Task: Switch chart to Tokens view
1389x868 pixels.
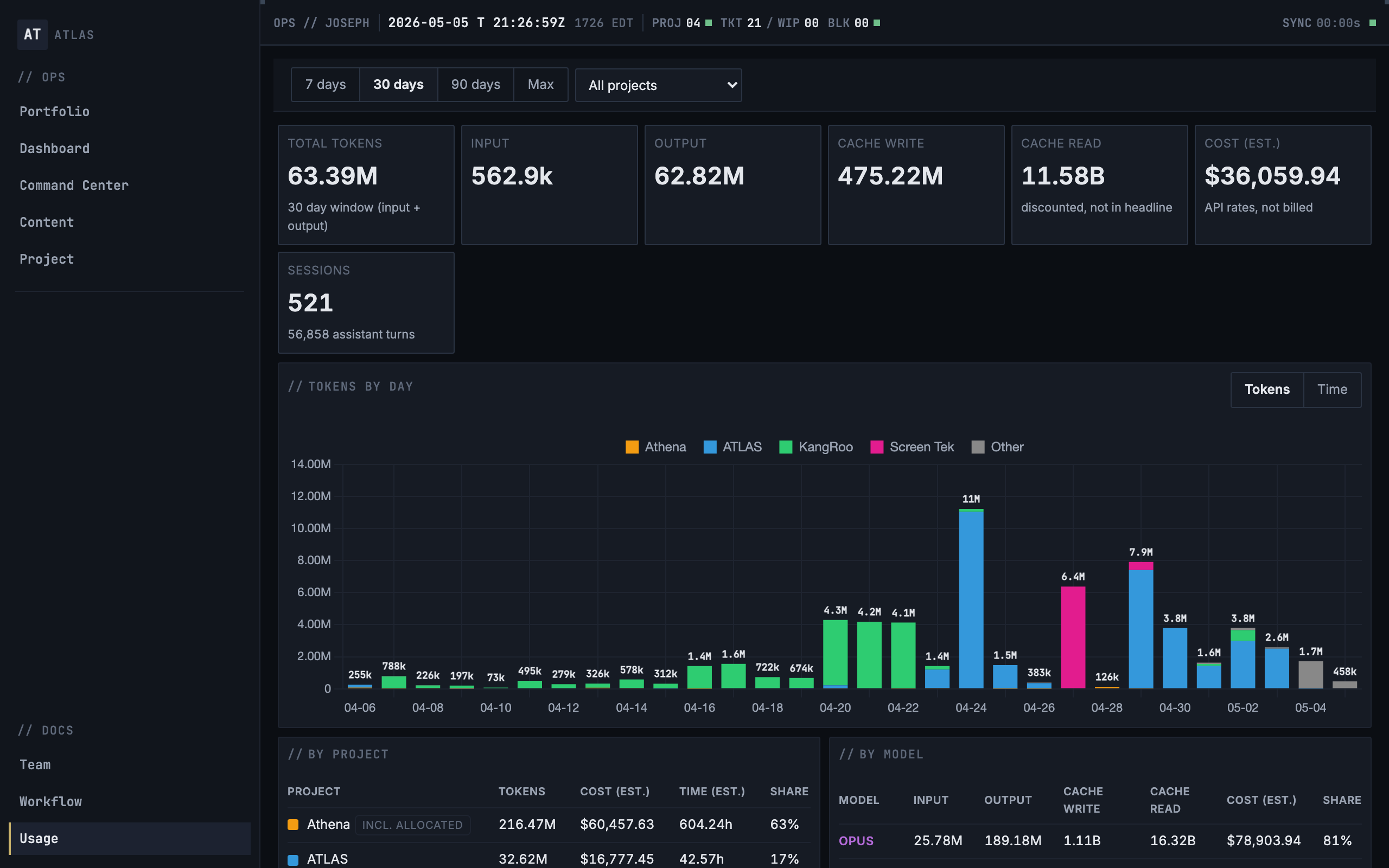Action: tap(1267, 389)
